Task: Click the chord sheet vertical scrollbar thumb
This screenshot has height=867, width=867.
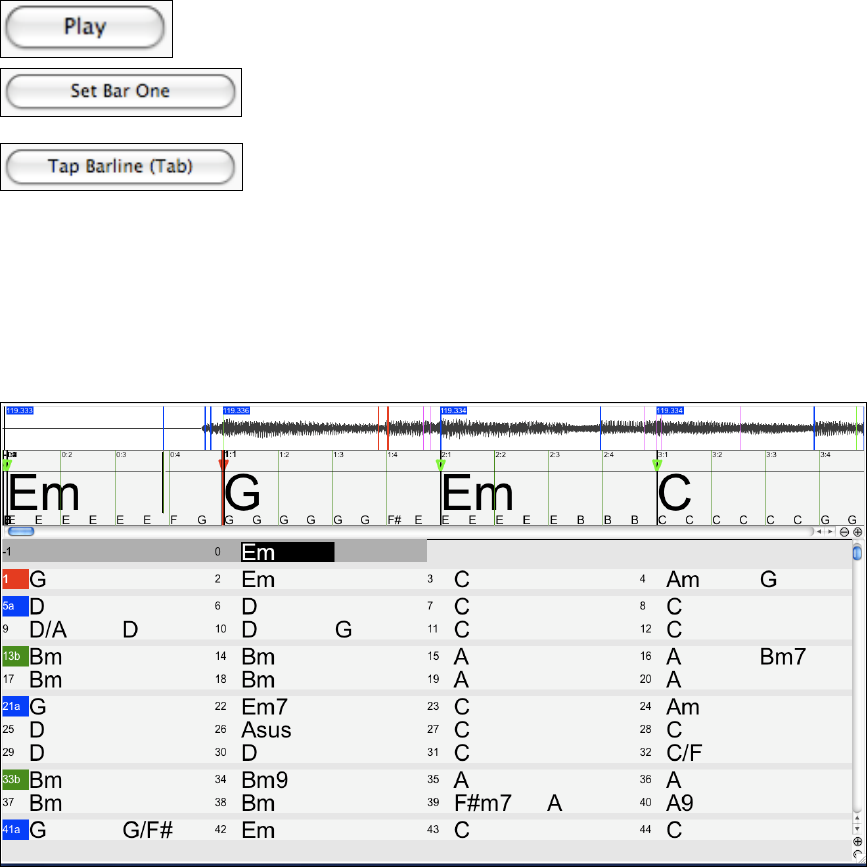Action: tap(857, 553)
